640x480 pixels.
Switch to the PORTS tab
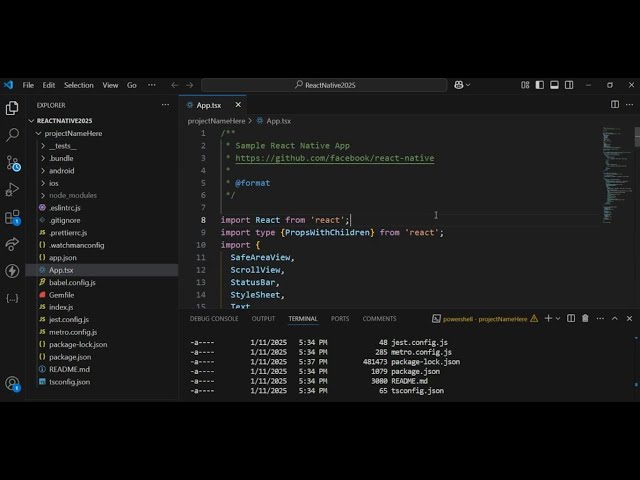(340, 318)
